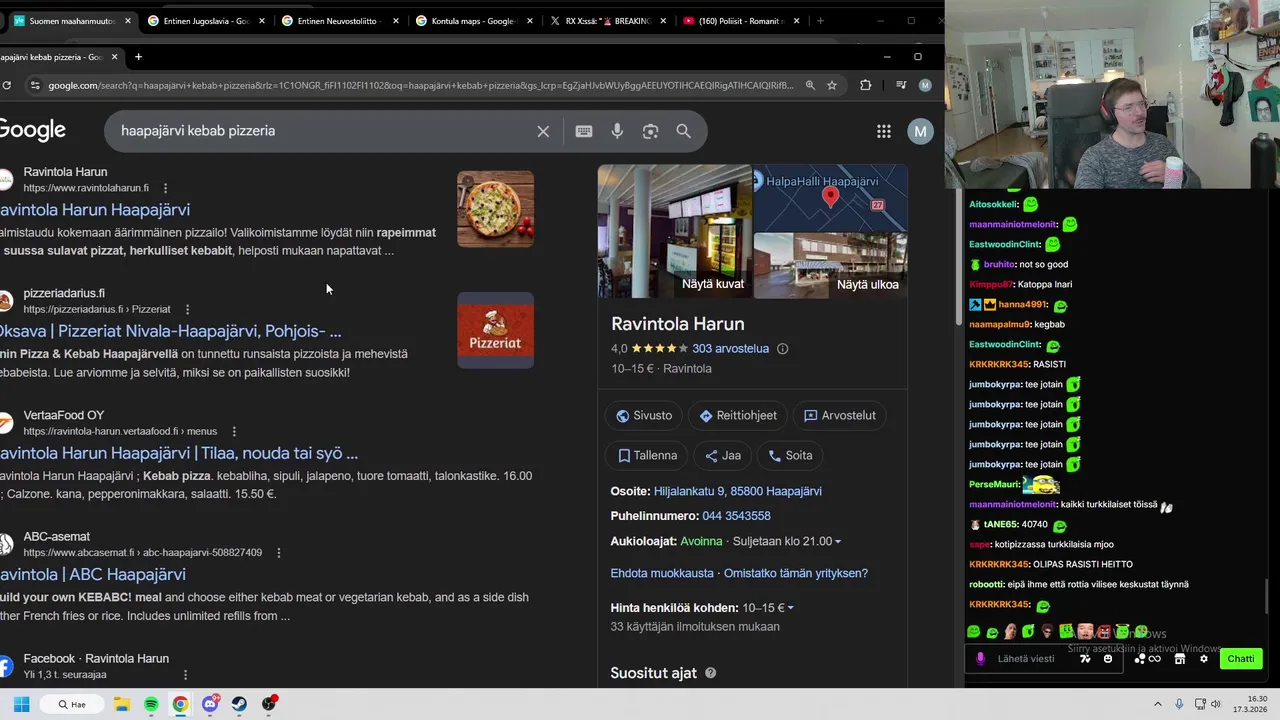Click the Reittiohjeet directions button
This screenshot has height=720, width=1280.
(738, 416)
